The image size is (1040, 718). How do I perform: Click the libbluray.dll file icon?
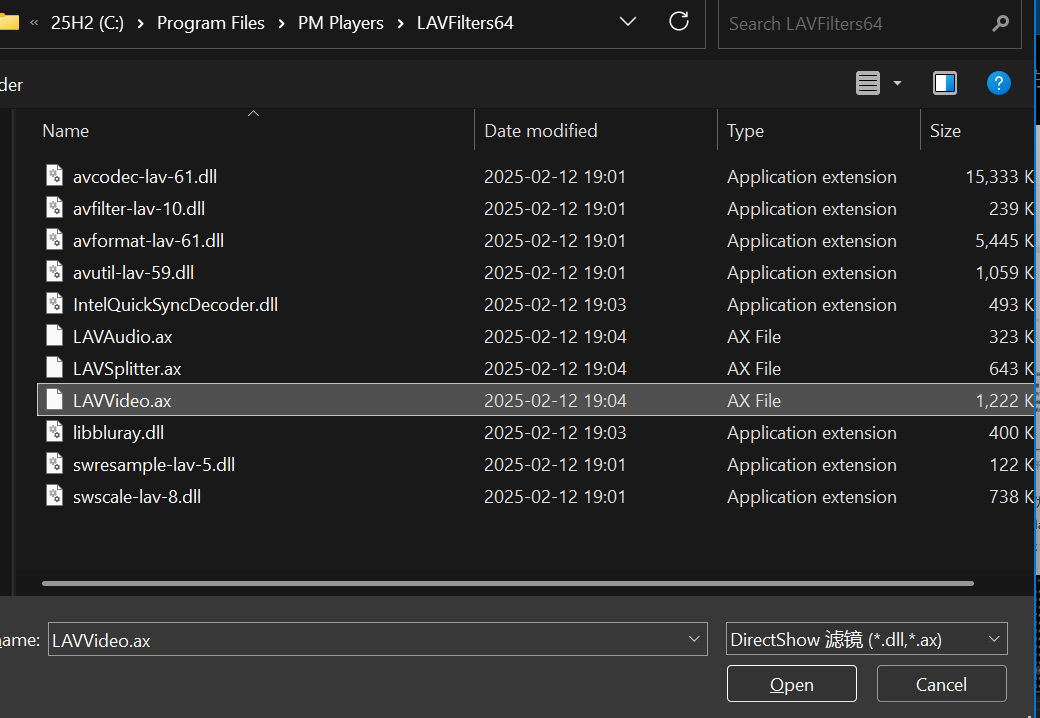54,432
